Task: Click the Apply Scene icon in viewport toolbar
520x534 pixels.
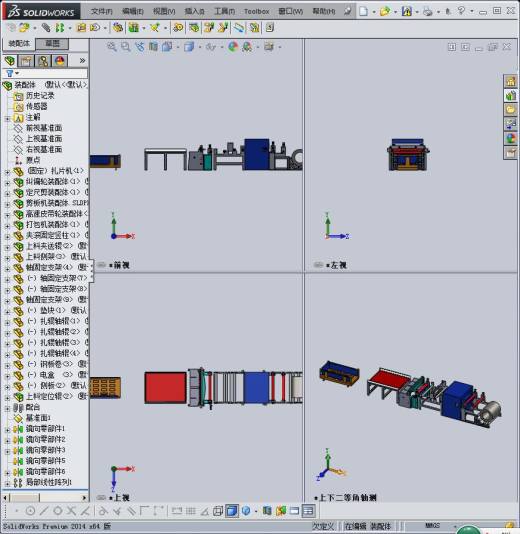Action: tap(247, 47)
